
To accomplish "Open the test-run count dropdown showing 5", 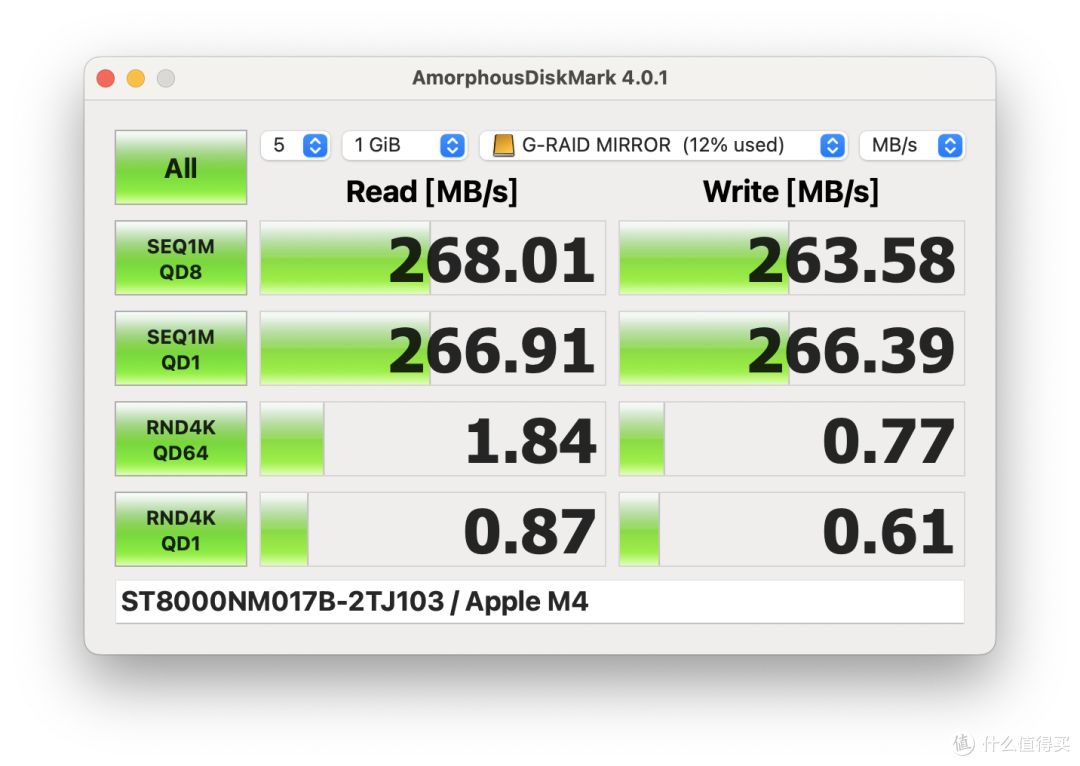I will pyautogui.click(x=295, y=145).
